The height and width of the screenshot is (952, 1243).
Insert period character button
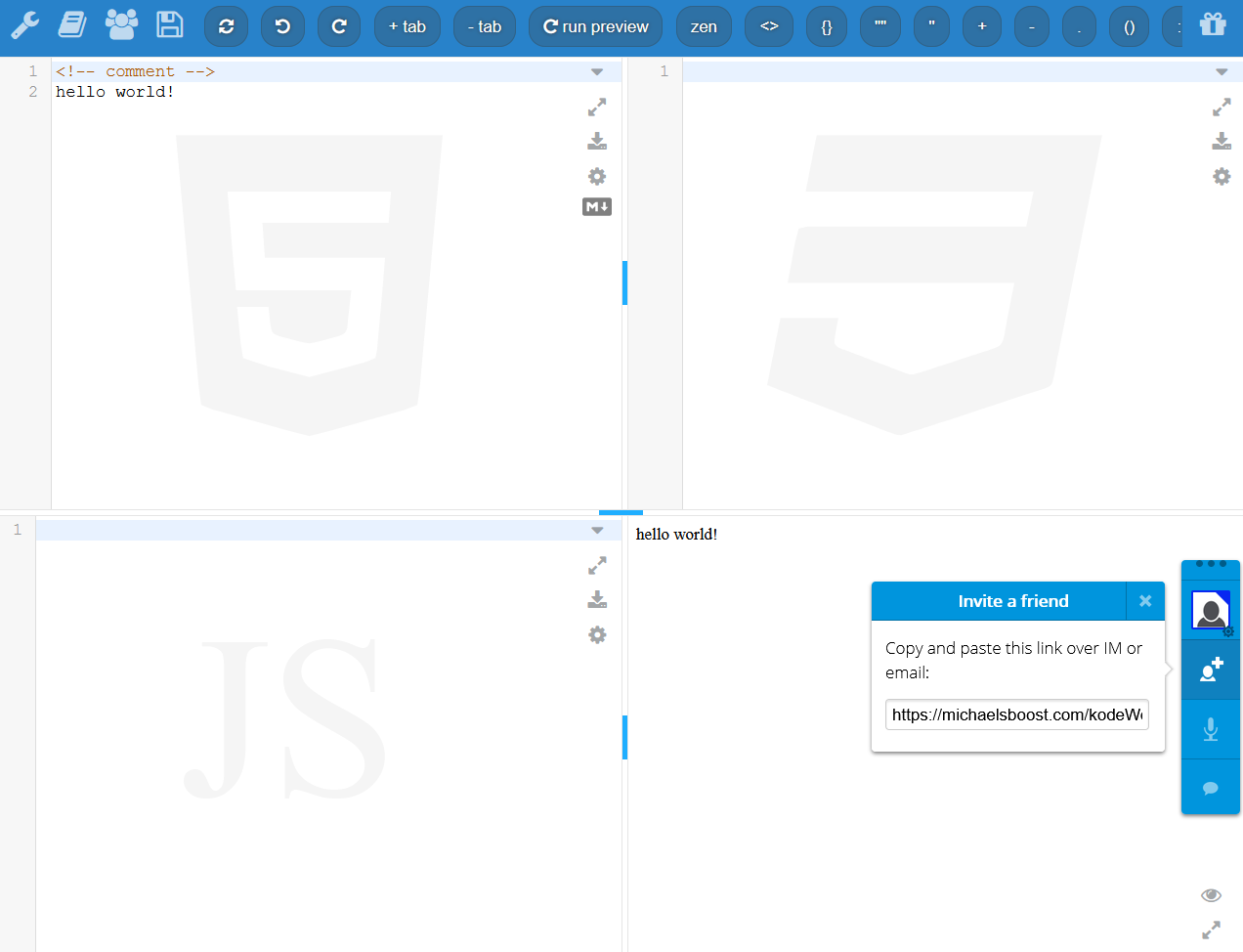[1080, 26]
